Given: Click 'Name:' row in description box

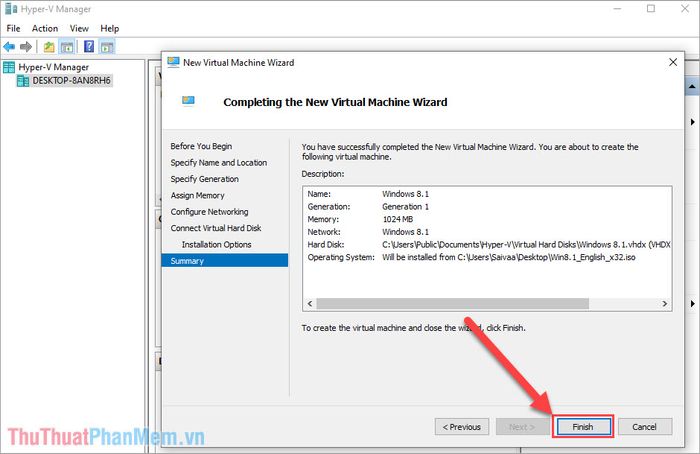Looking at the screenshot, I should (x=368, y=194).
